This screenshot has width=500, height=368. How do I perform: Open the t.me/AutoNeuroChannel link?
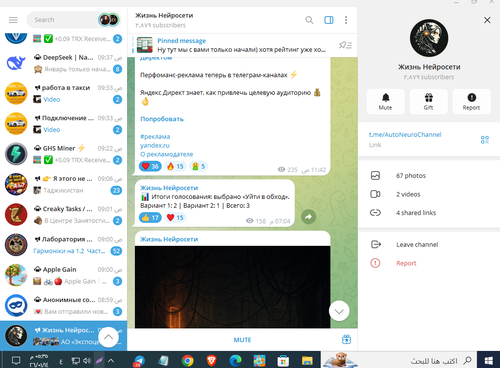click(405, 135)
